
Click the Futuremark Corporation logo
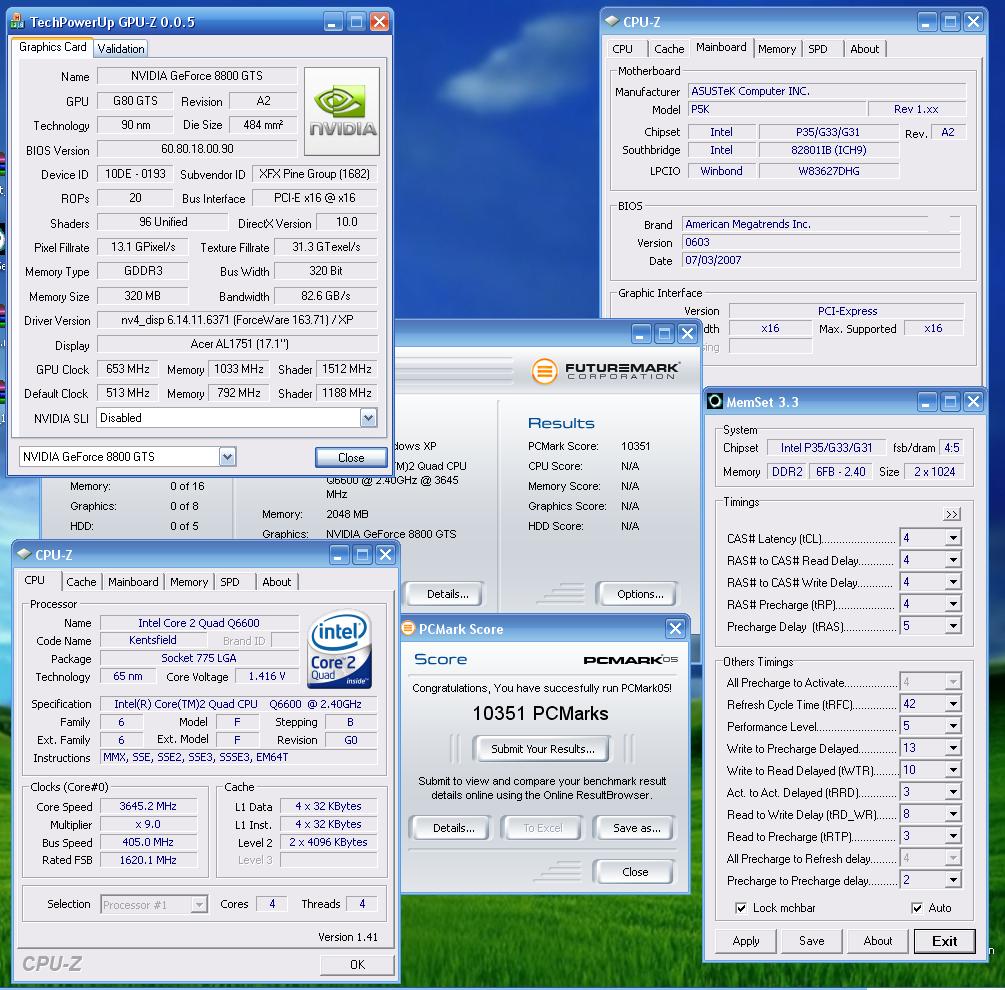606,371
